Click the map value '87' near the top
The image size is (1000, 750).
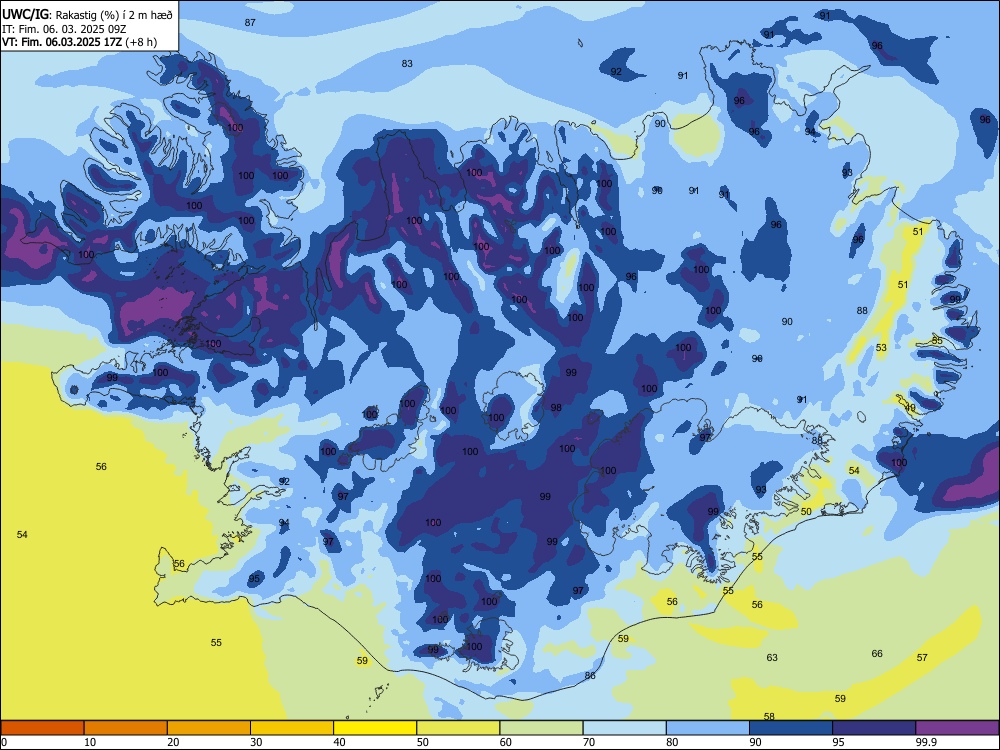click(x=250, y=22)
